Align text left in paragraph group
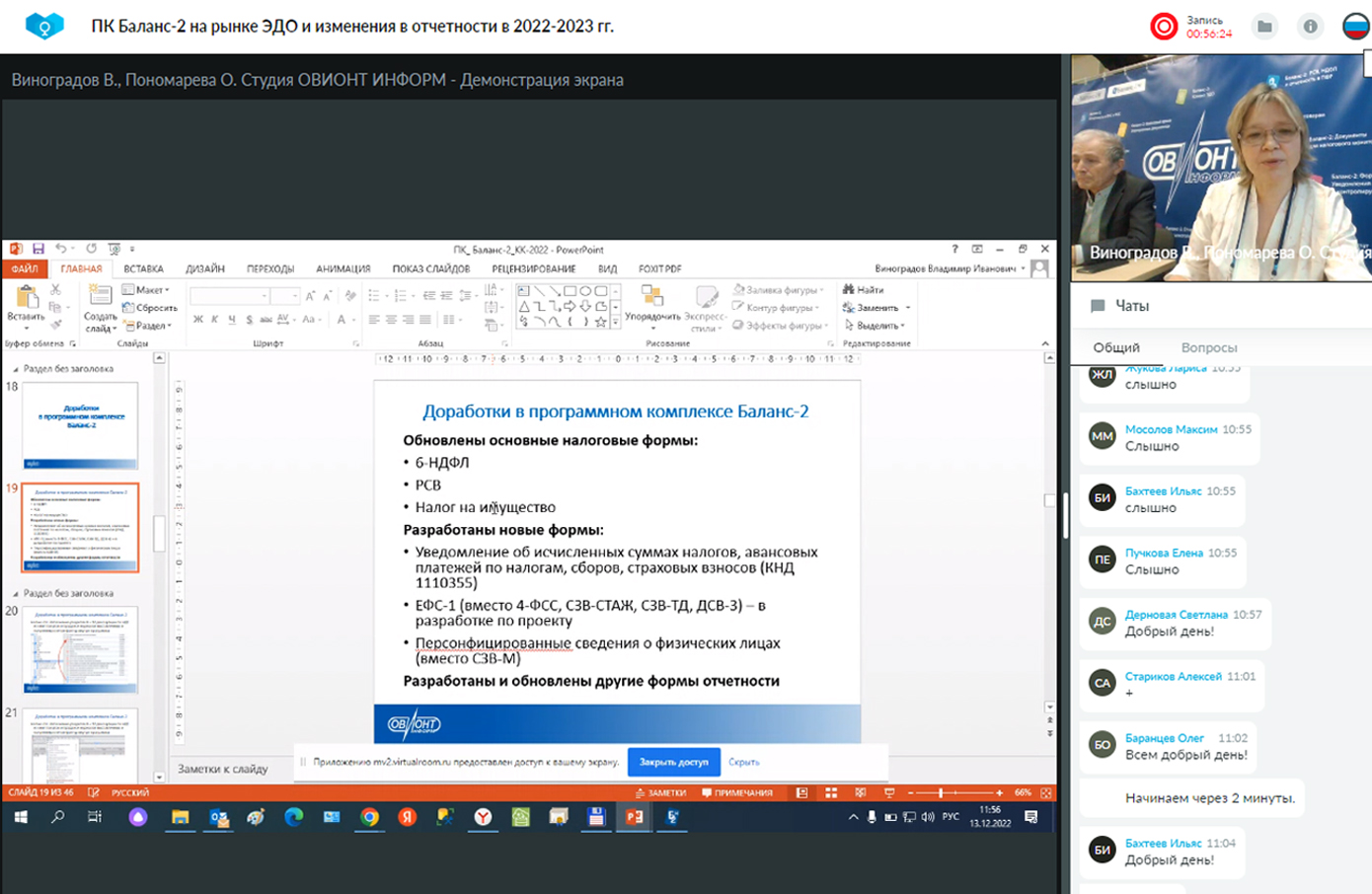 click(x=374, y=319)
